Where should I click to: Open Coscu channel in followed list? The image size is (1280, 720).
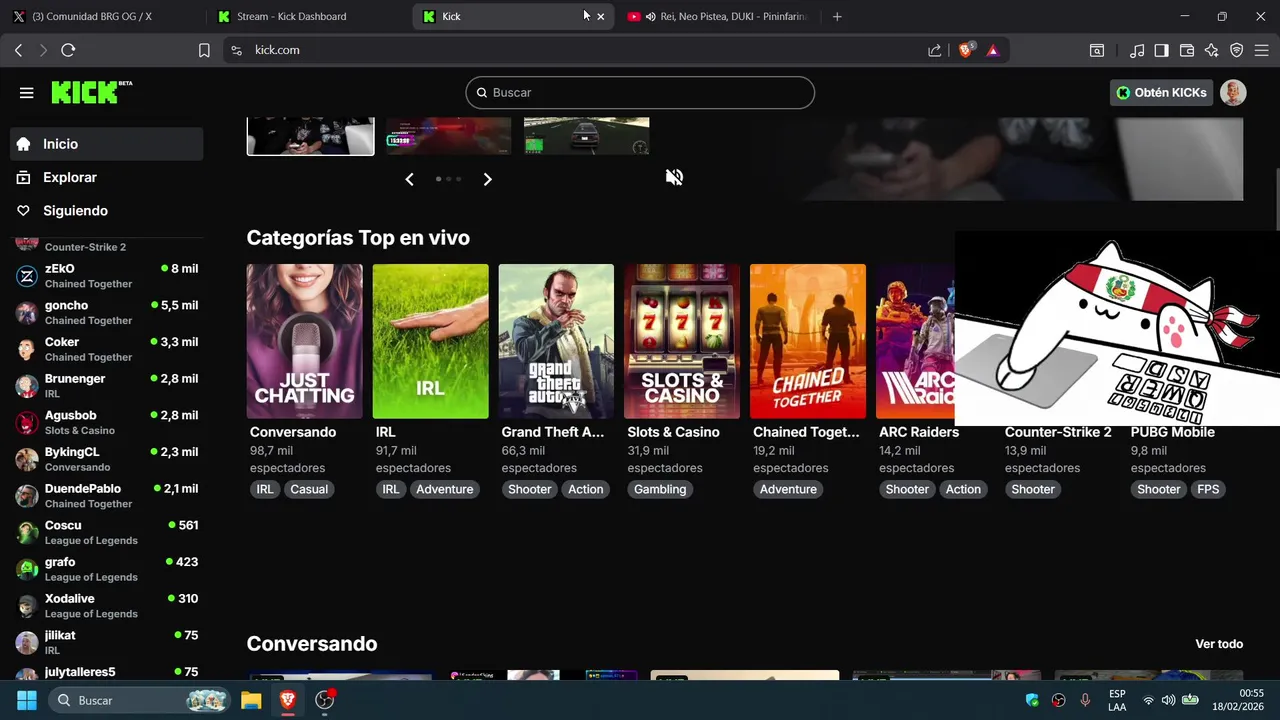[107, 532]
